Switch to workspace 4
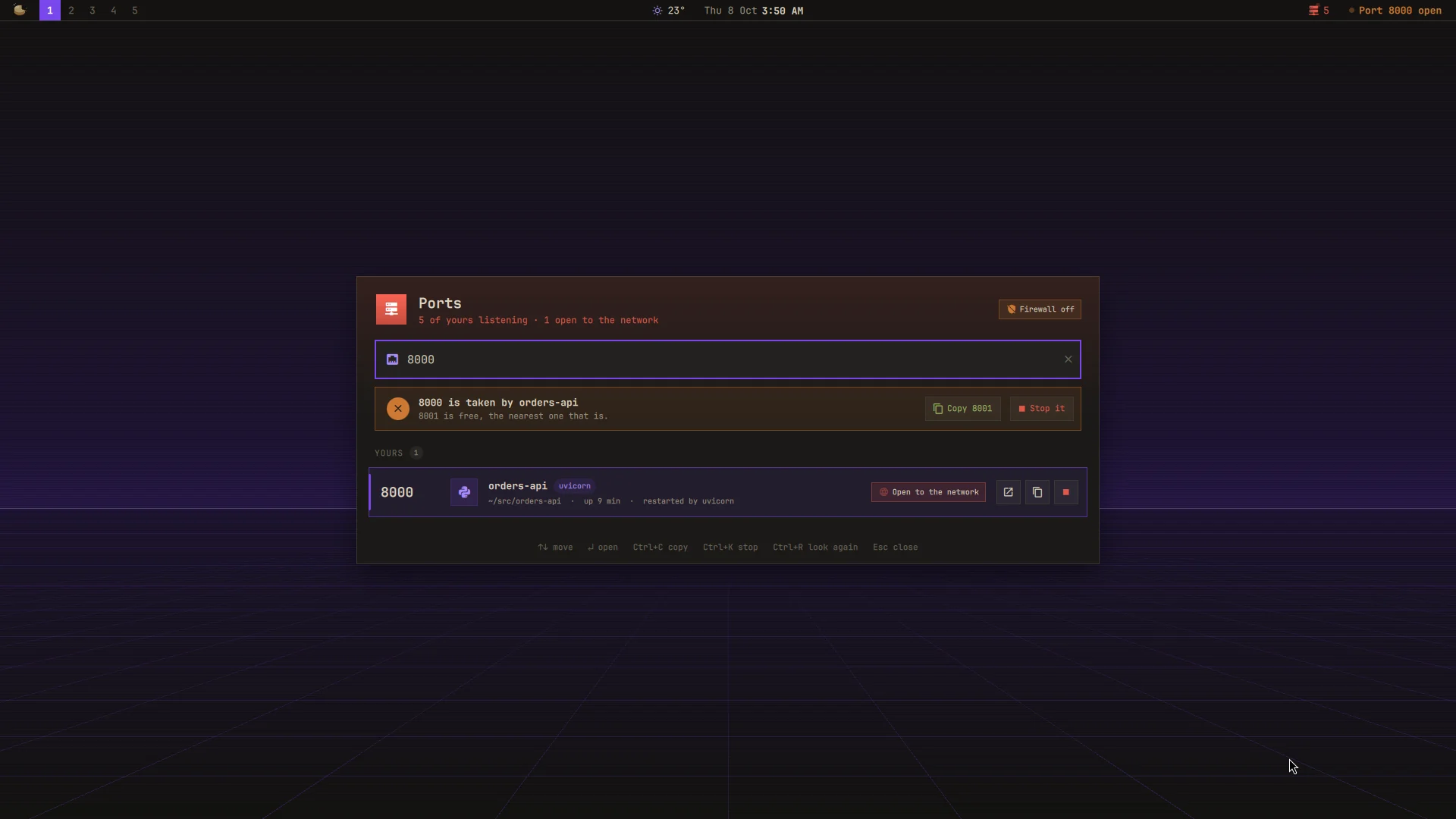 pyautogui.click(x=114, y=11)
